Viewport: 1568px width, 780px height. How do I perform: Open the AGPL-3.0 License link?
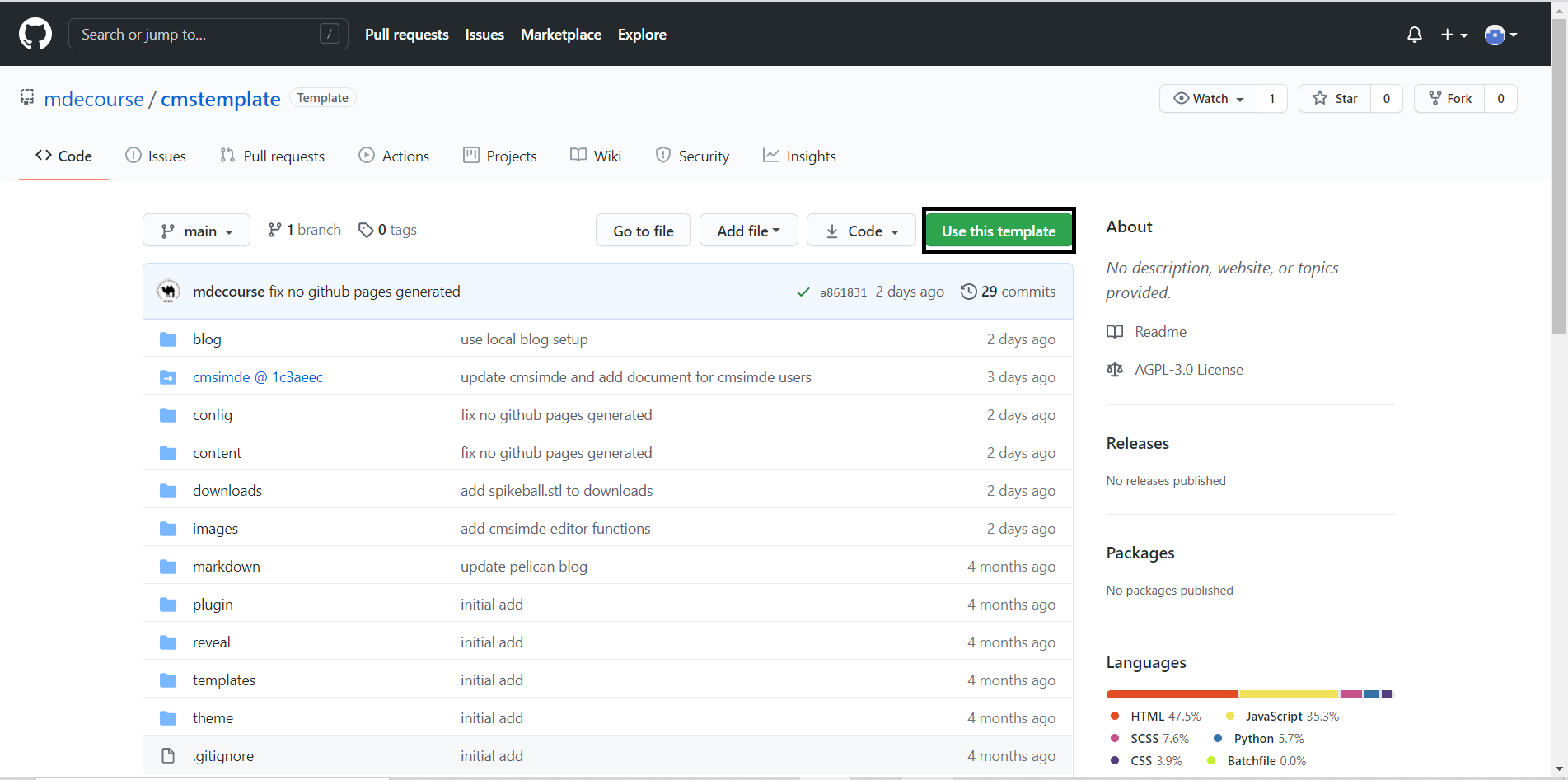click(1189, 370)
